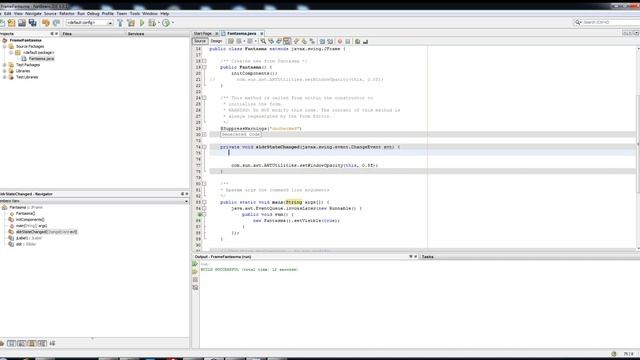The image size is (640, 360).
Task: Click the Profile Main Project icon
Action: (x=166, y=23)
